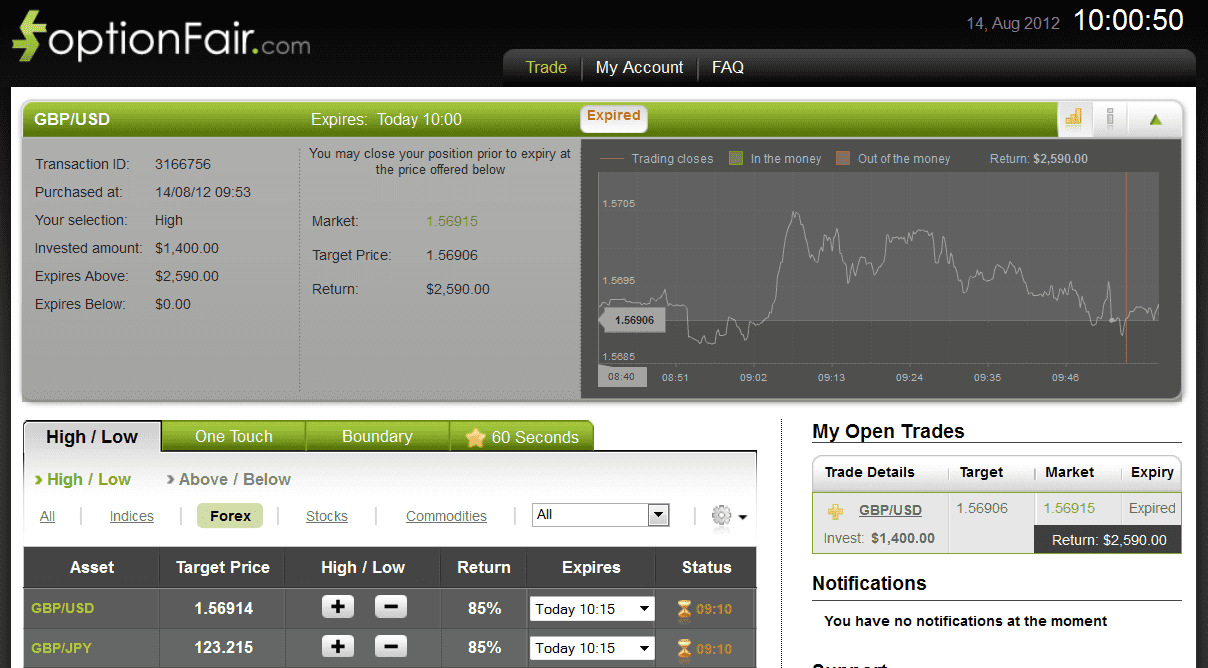
Task: Click the star icon on 60 Seconds tab
Action: coord(474,436)
